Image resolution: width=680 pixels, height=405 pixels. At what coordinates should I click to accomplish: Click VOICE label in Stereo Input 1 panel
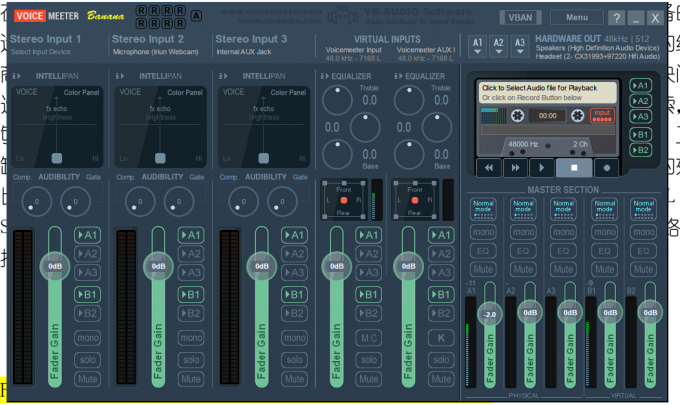26,92
